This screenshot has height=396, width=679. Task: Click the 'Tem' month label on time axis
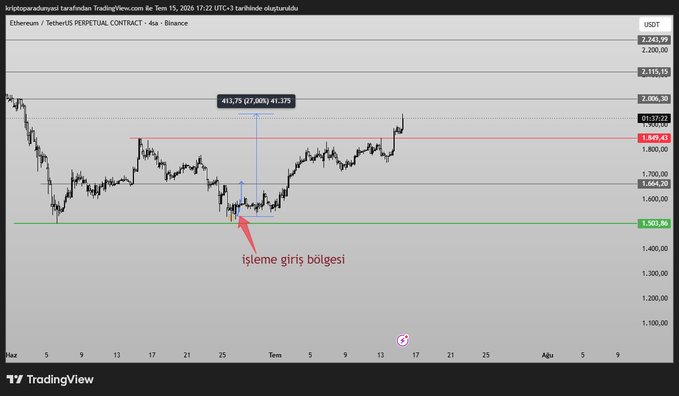[275, 355]
